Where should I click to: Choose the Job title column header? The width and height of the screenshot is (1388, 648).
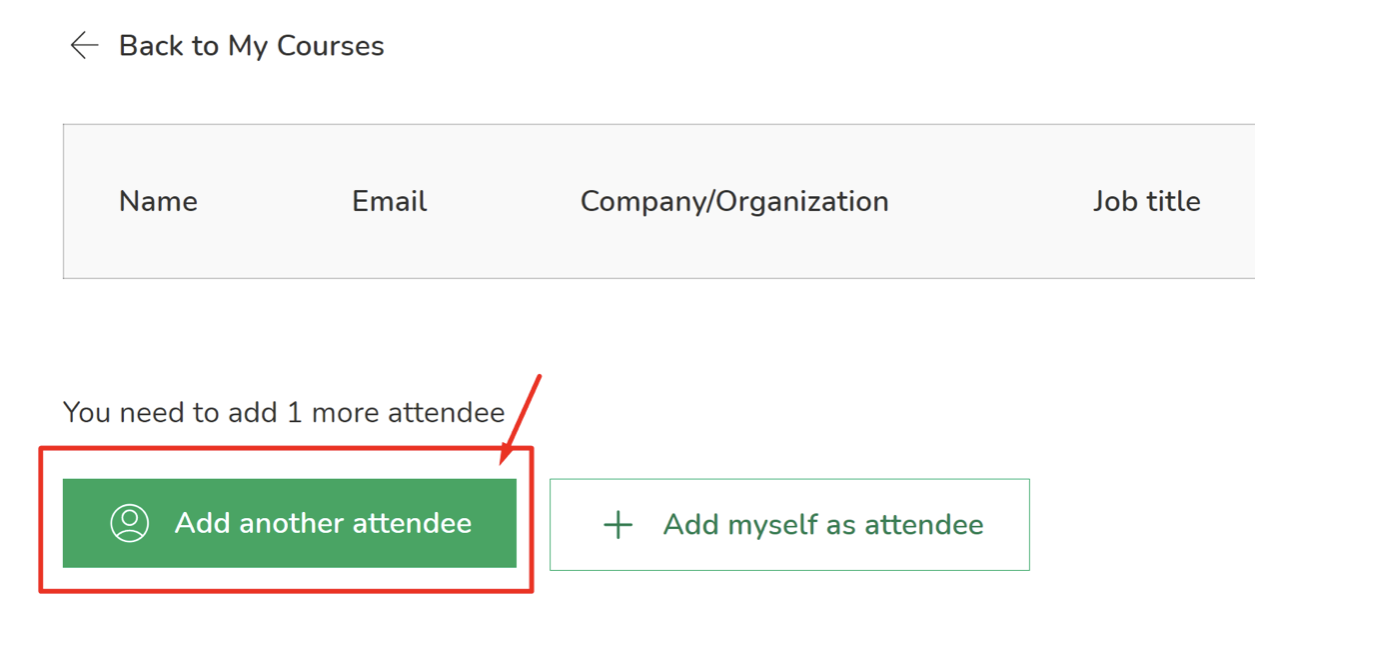click(x=1146, y=201)
